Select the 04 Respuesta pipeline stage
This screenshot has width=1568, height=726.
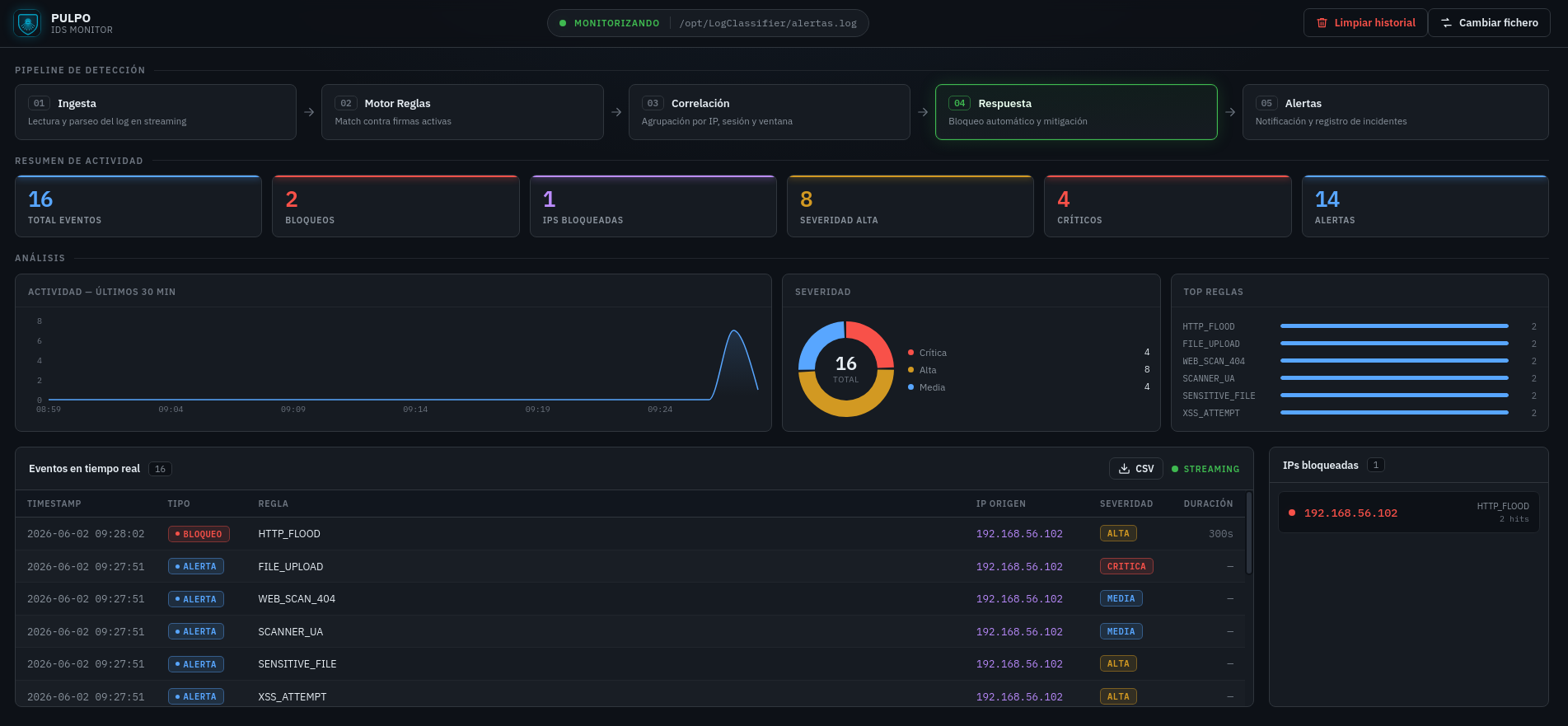[1076, 112]
